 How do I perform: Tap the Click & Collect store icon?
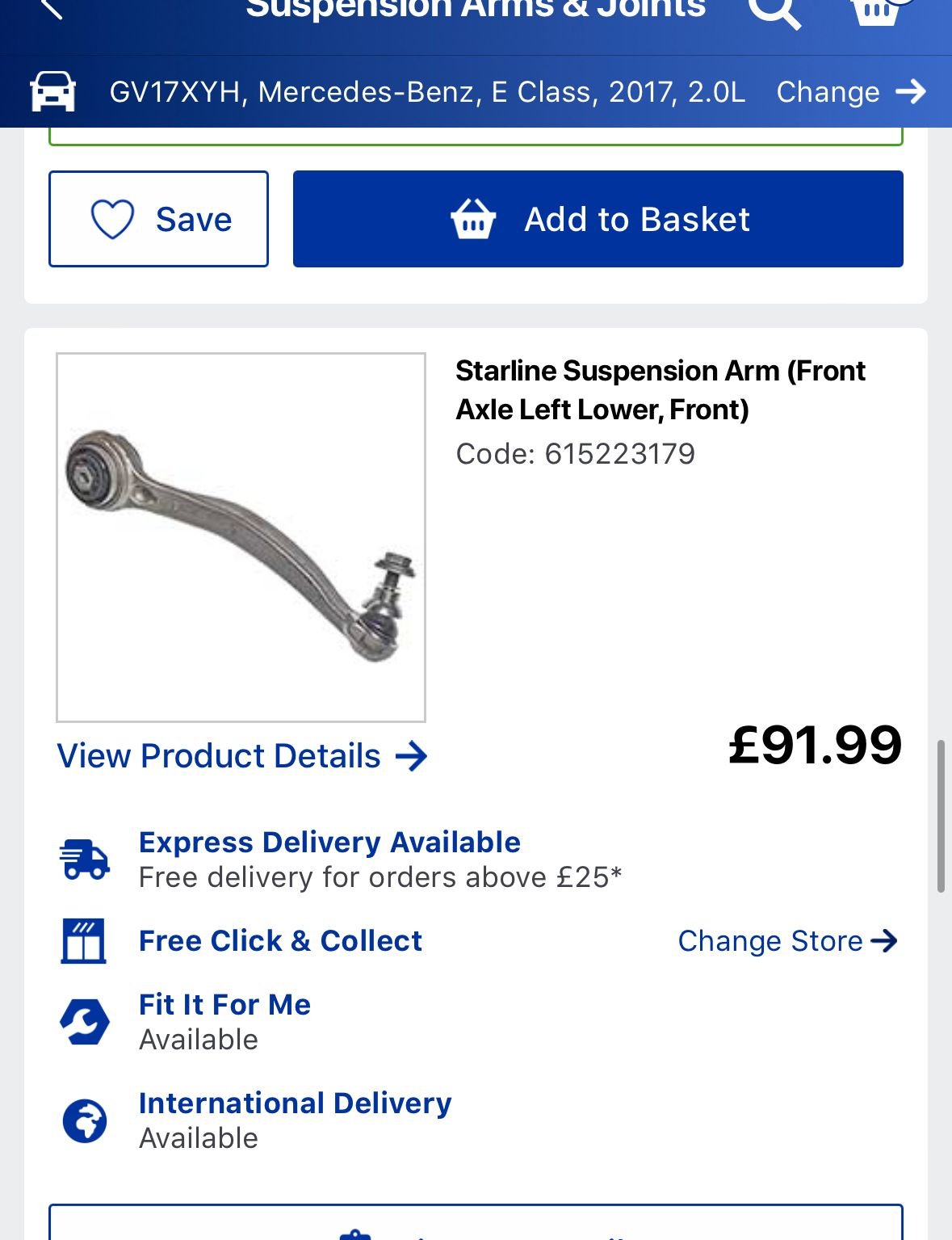(x=84, y=941)
